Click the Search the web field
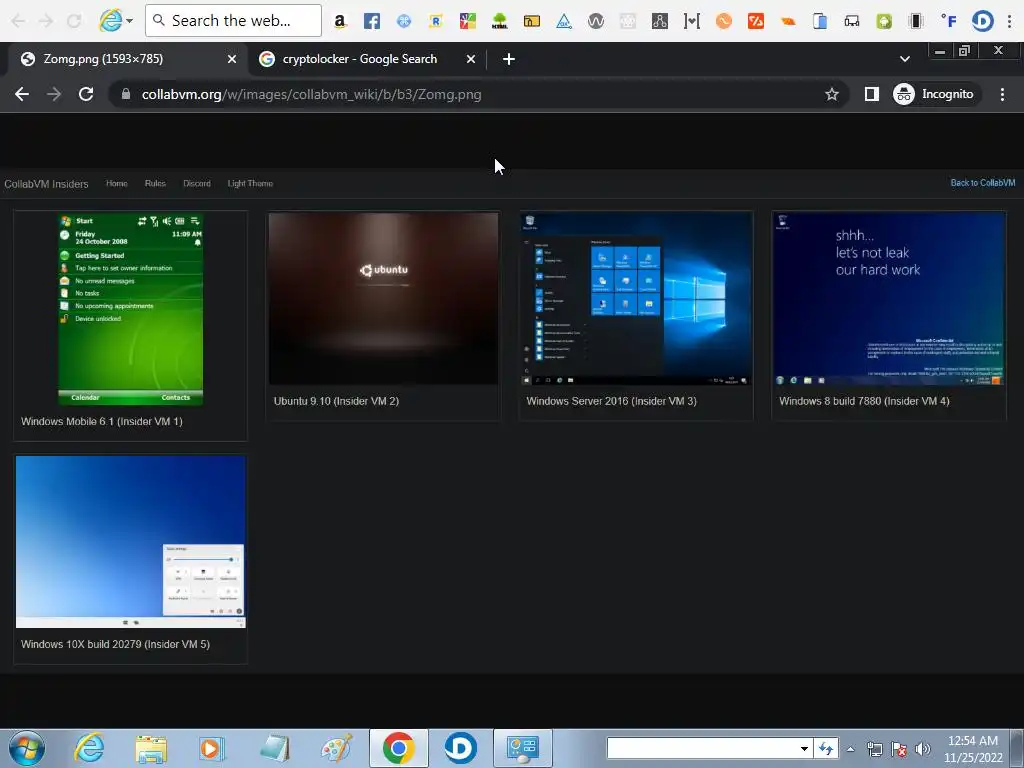Image resolution: width=1024 pixels, height=768 pixels. [x=234, y=21]
